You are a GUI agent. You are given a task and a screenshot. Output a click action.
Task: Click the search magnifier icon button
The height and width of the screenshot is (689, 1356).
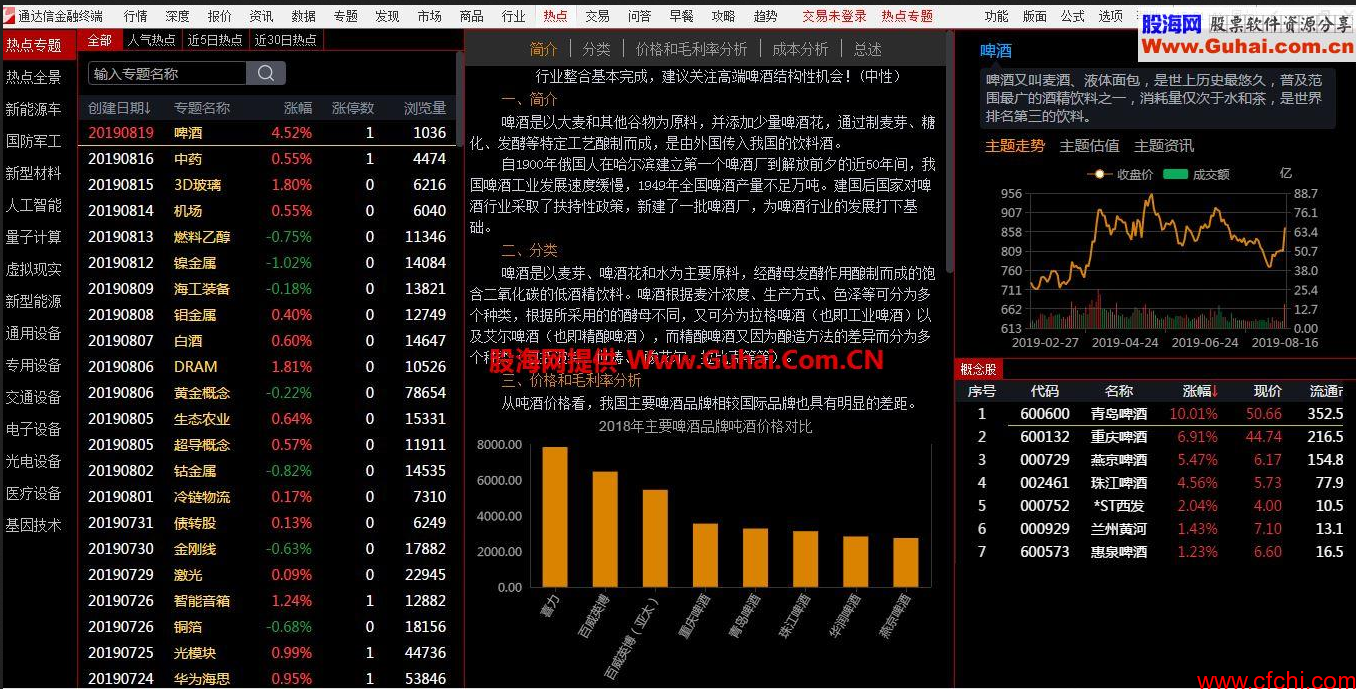[x=266, y=73]
